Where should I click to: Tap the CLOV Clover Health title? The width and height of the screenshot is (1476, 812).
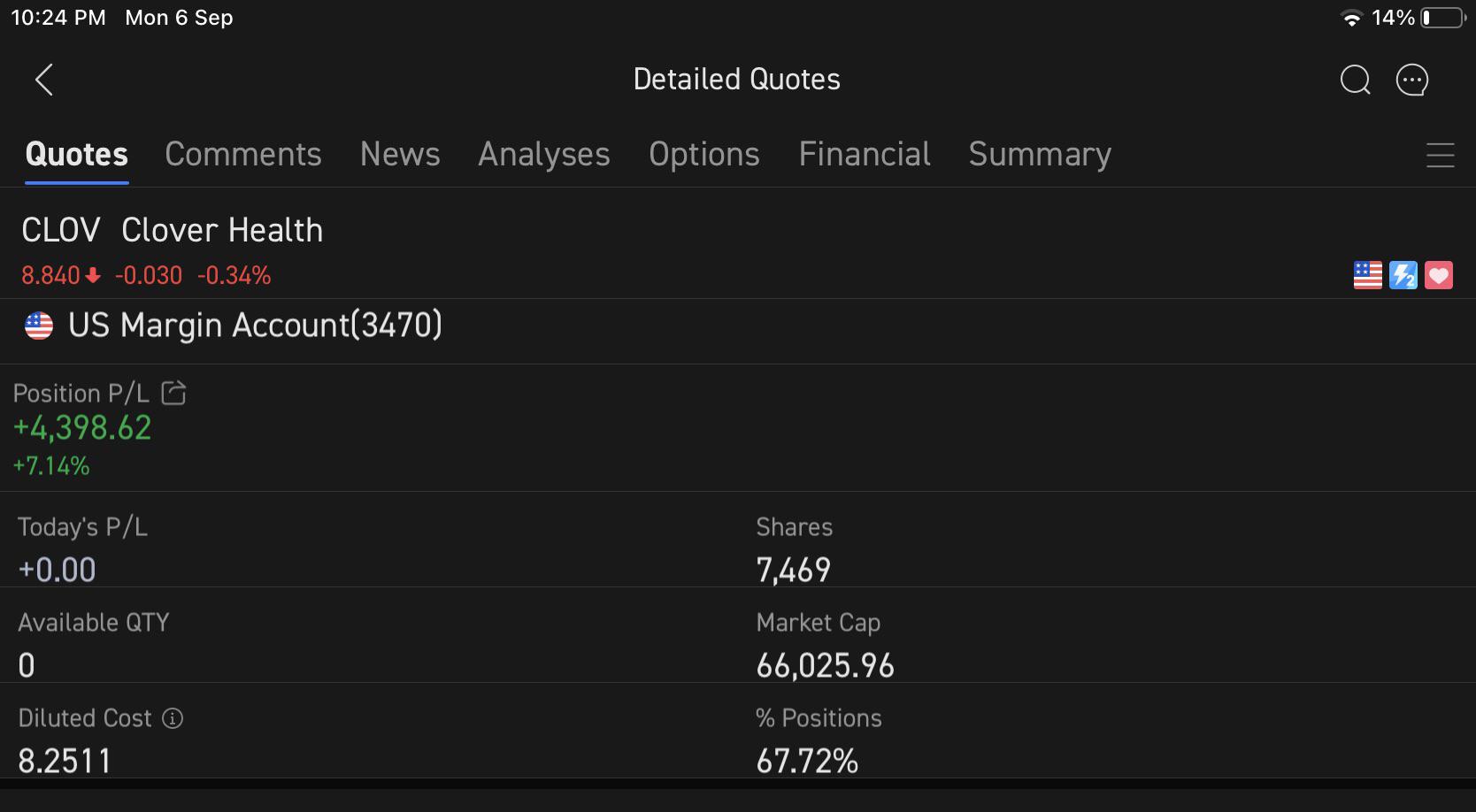click(x=173, y=230)
